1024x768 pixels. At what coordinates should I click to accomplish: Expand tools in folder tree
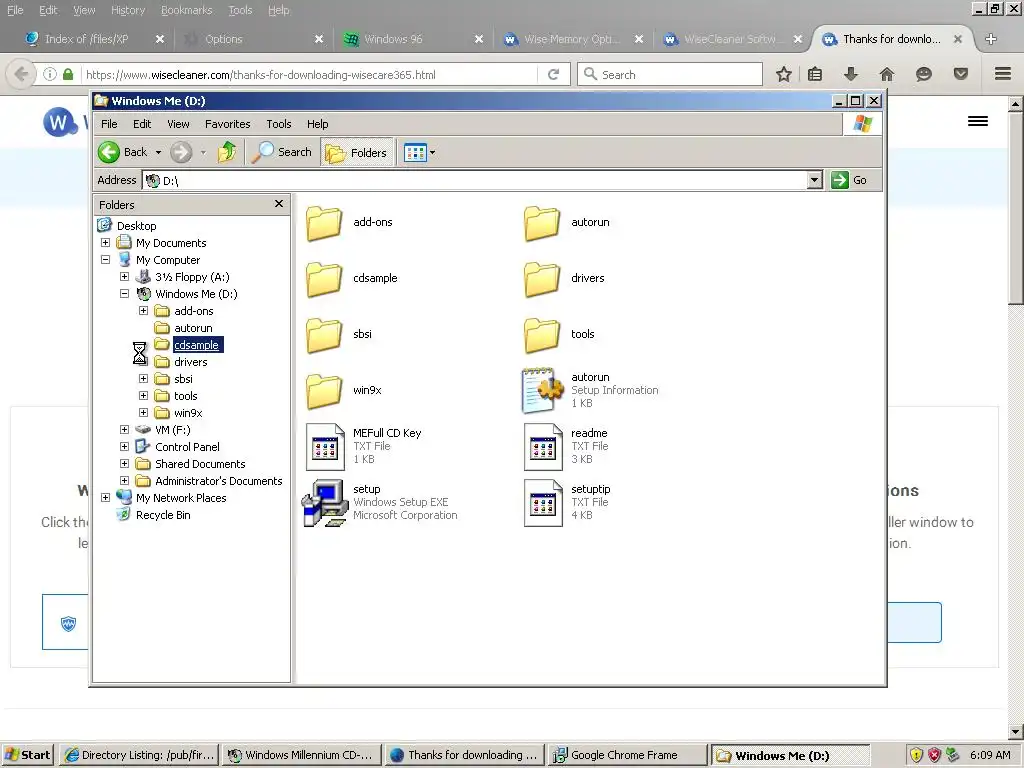(x=143, y=395)
